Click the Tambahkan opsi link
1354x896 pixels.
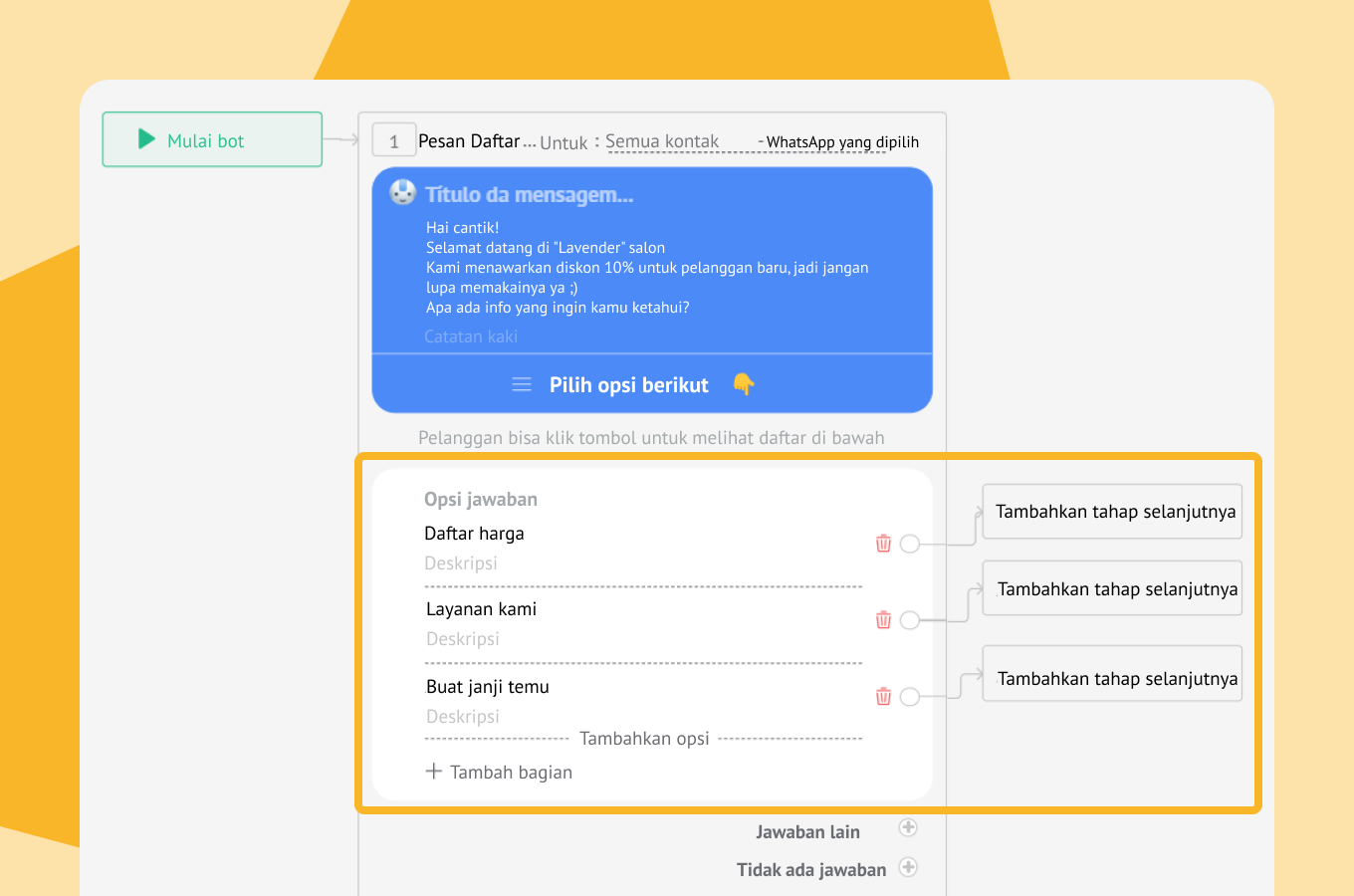(x=644, y=739)
